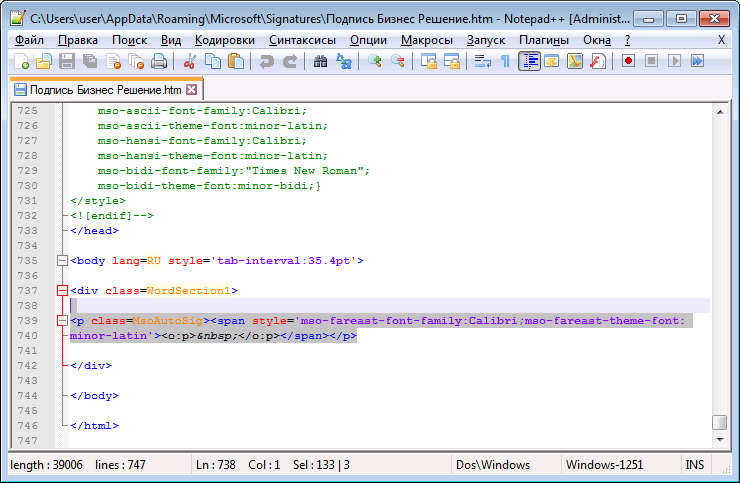Open the user-defined language icon
The image size is (740, 483).
point(552,61)
